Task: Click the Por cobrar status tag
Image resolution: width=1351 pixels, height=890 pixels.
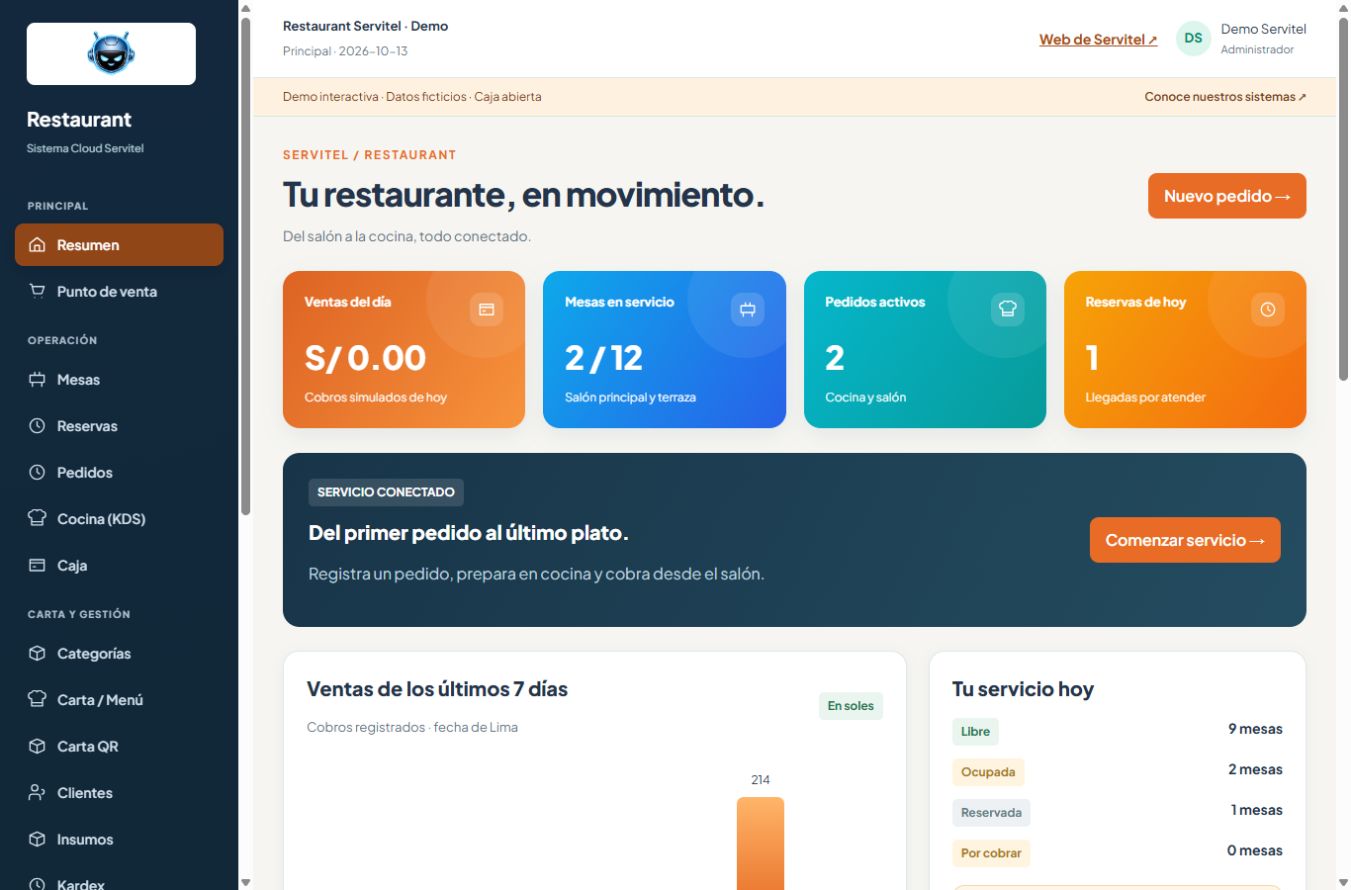Action: [991, 853]
